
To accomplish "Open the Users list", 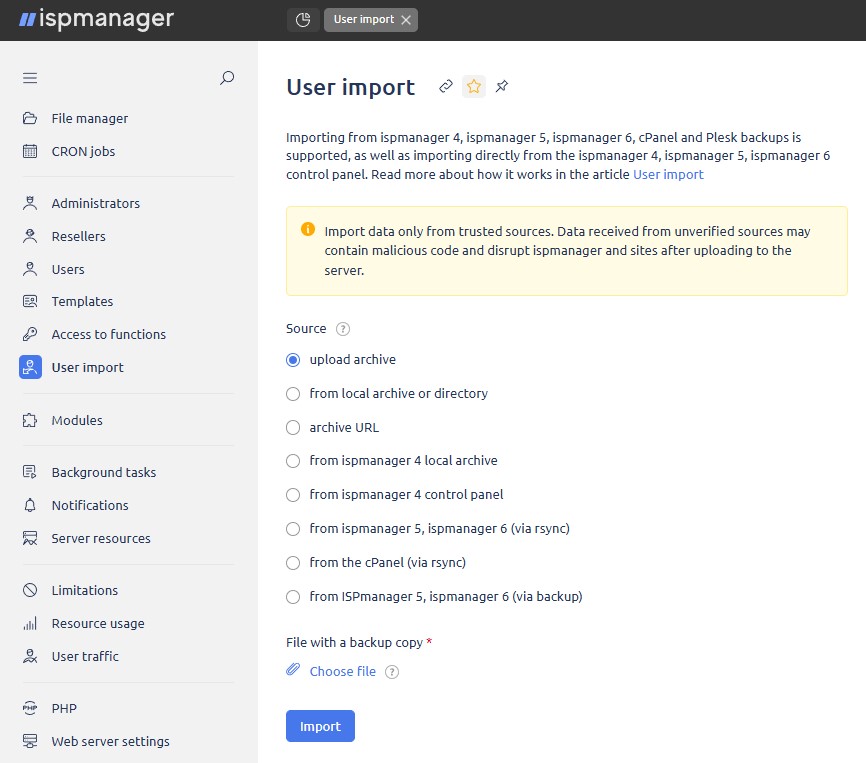I will [68, 269].
